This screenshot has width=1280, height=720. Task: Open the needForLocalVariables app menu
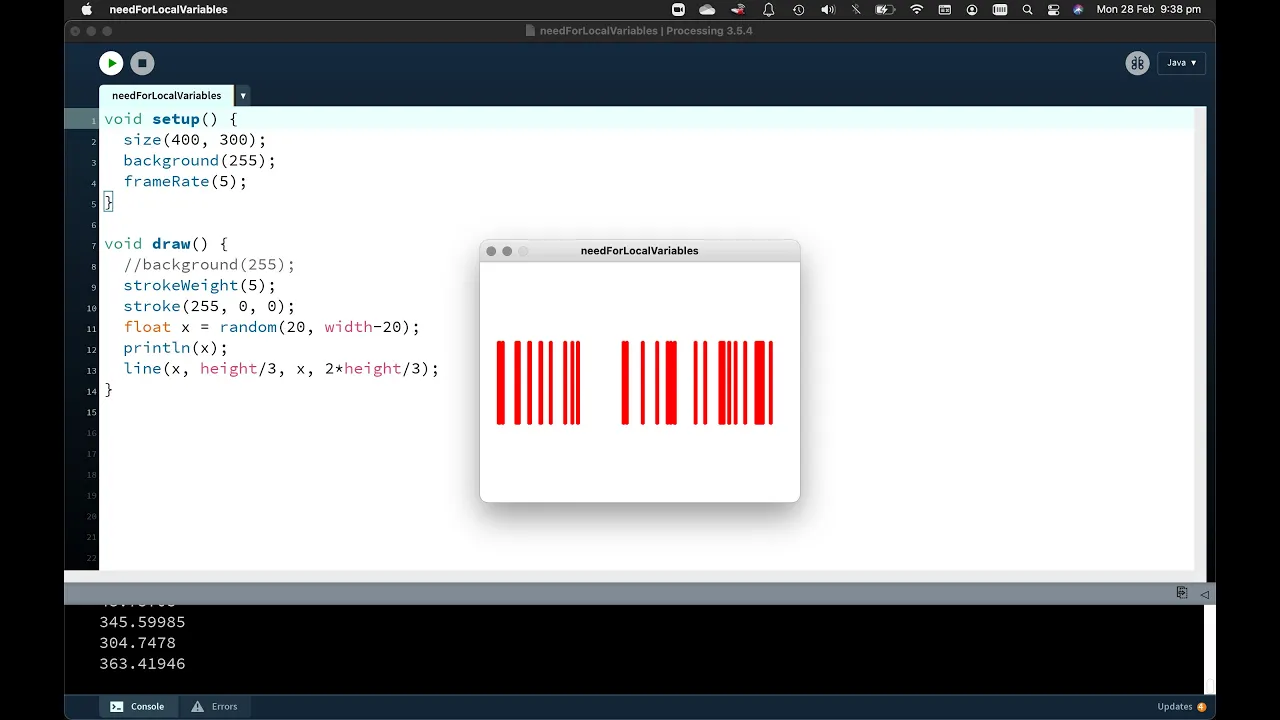(x=169, y=9)
